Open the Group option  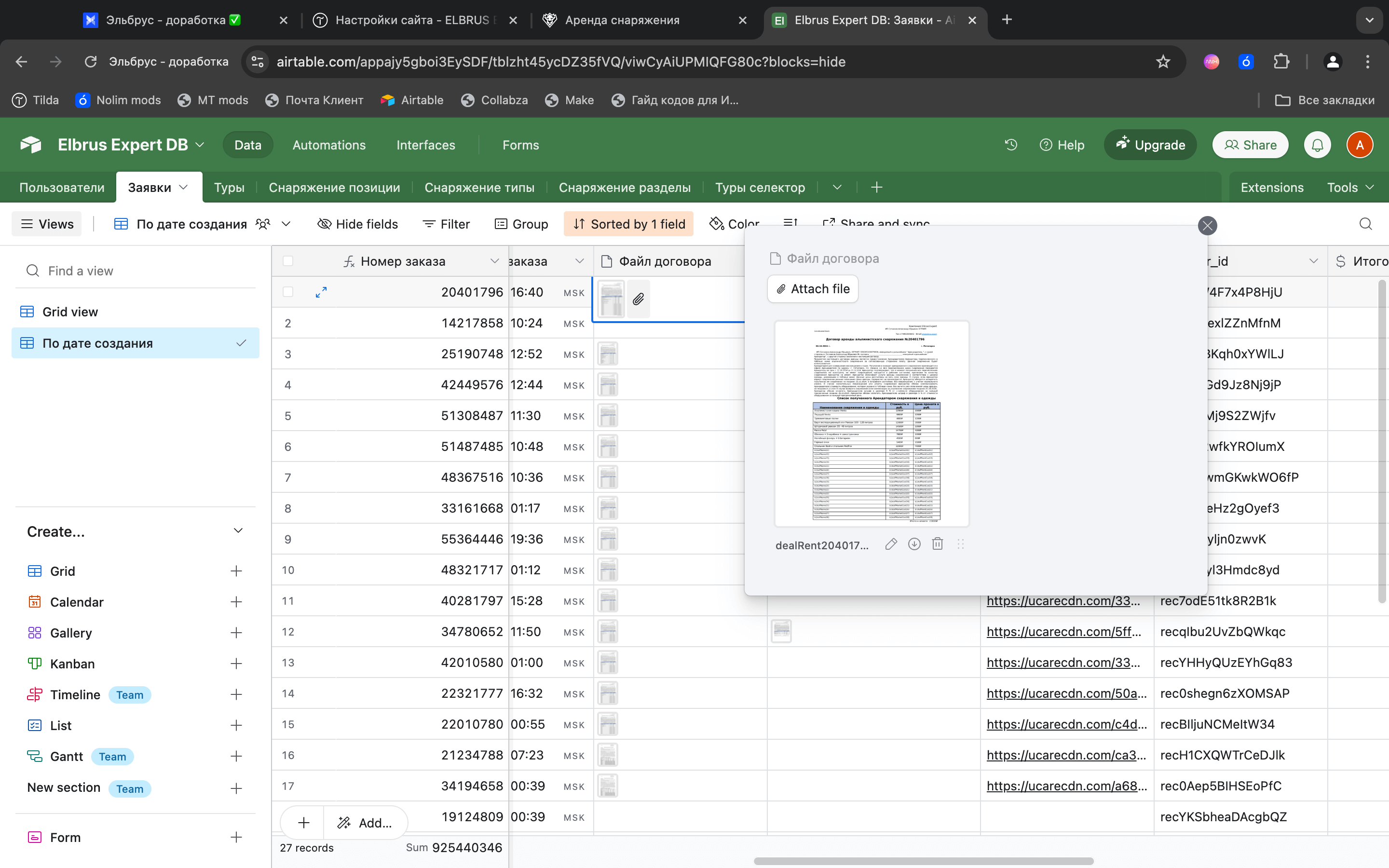click(521, 224)
